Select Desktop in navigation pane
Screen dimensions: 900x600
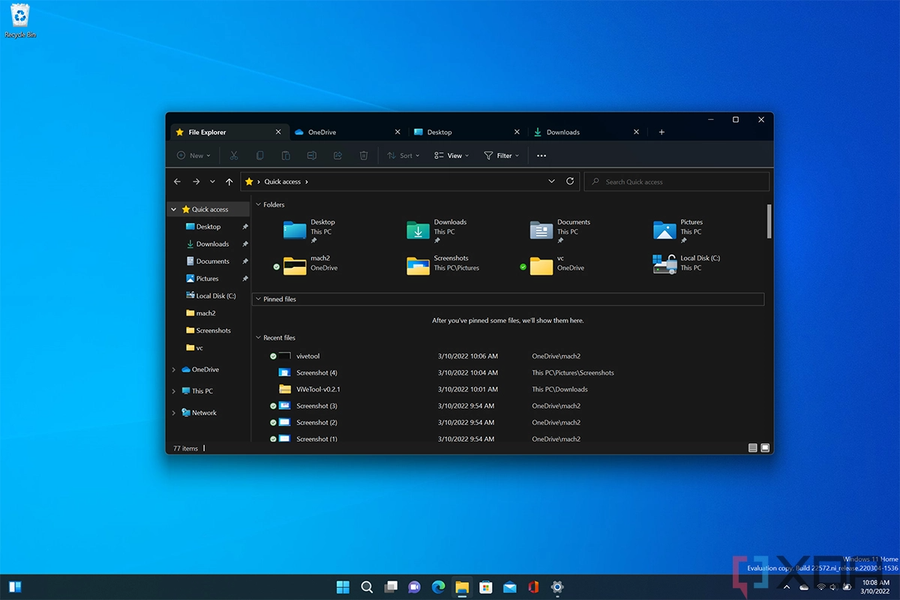click(x=210, y=227)
